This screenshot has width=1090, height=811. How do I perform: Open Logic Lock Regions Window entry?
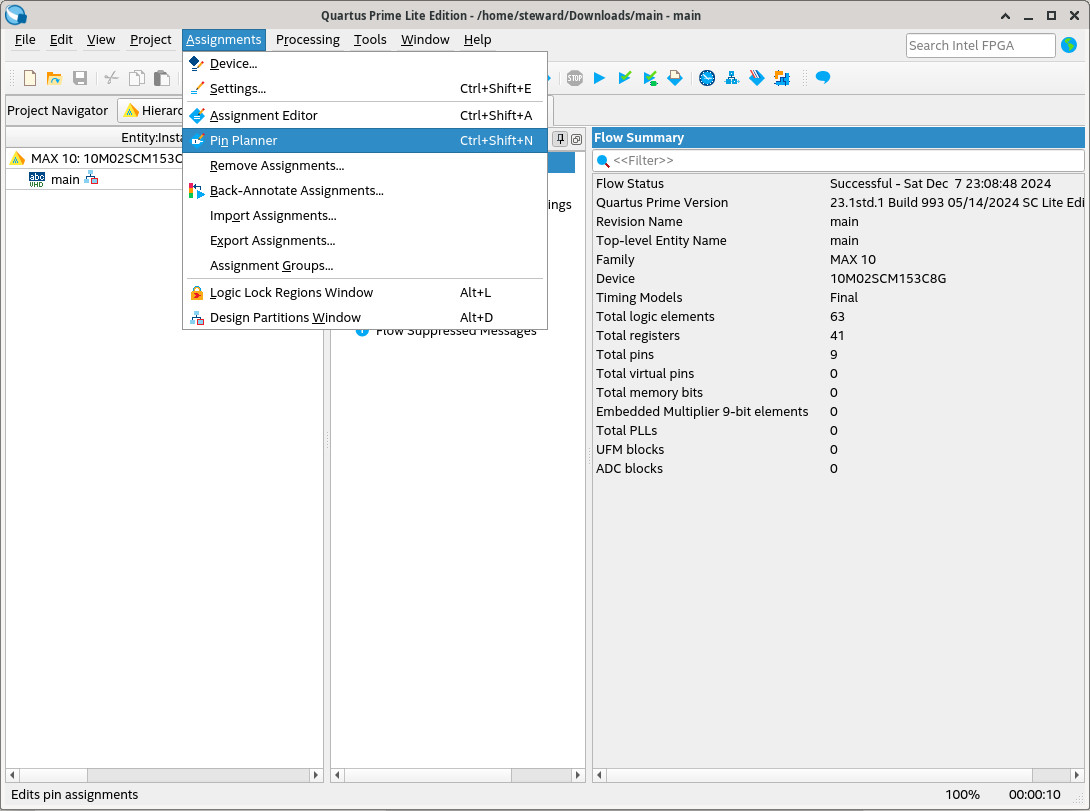365,293
